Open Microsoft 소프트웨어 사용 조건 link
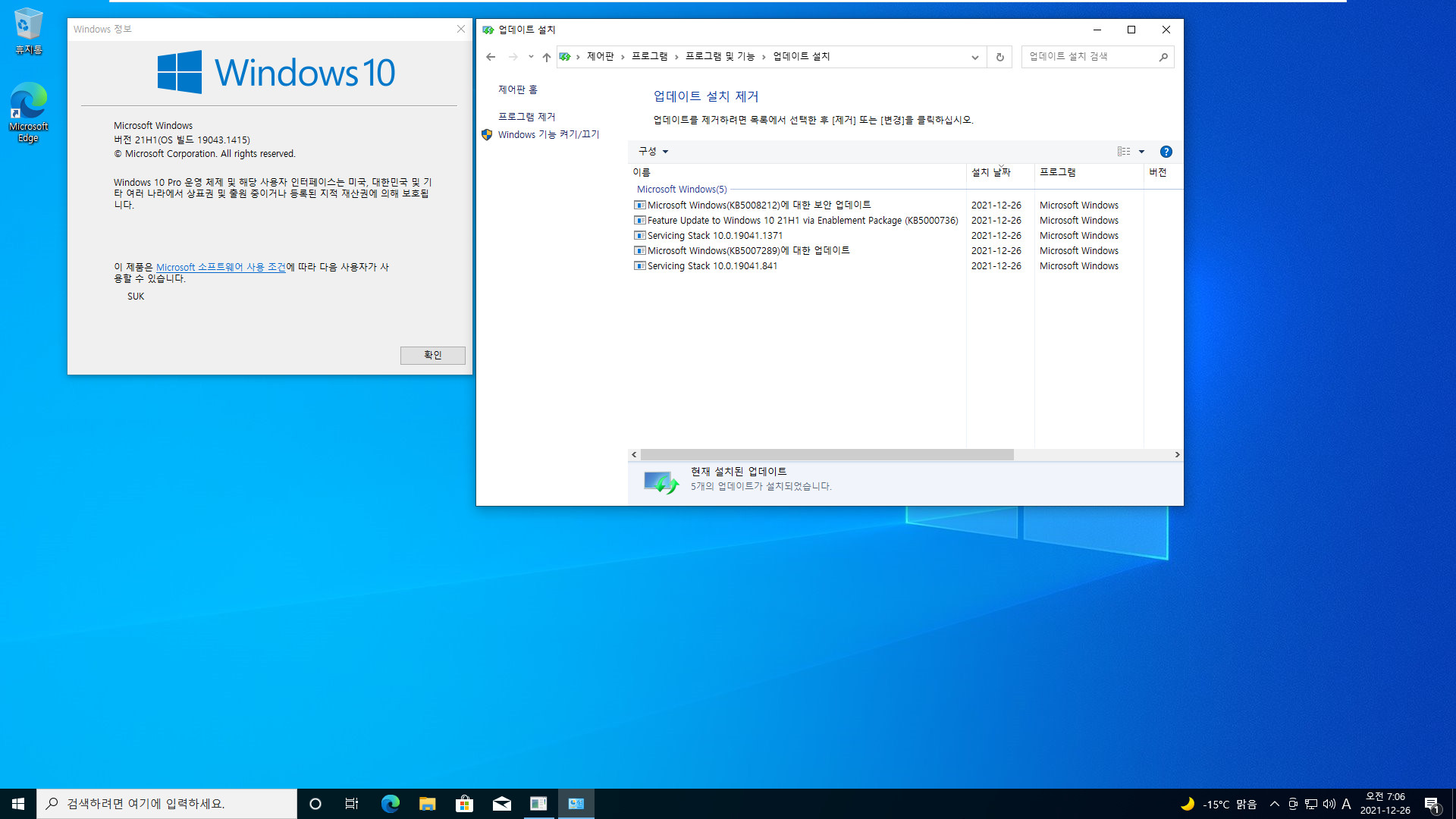This screenshot has width=1456, height=819. point(221,268)
